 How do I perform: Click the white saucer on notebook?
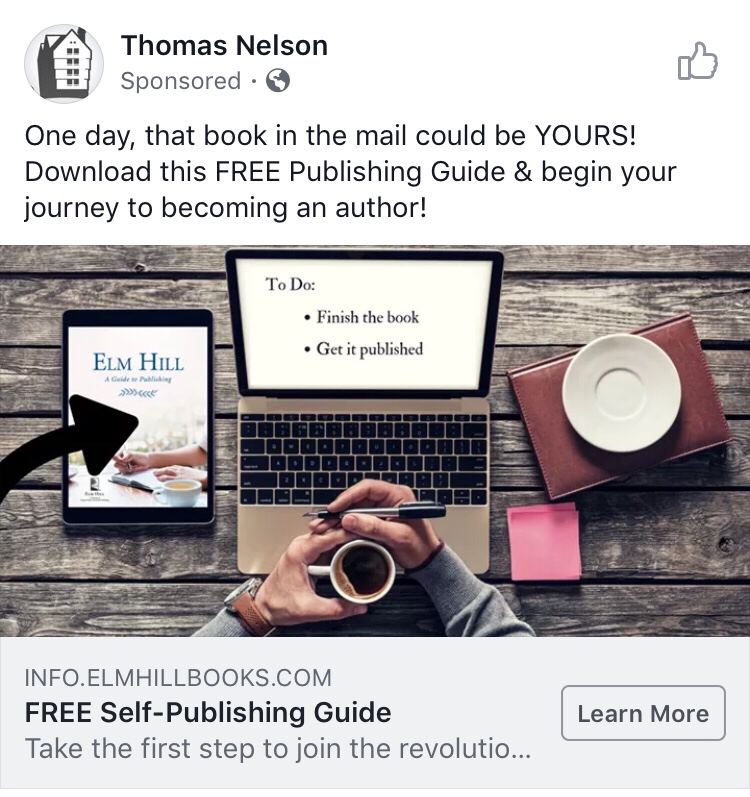tap(621, 393)
